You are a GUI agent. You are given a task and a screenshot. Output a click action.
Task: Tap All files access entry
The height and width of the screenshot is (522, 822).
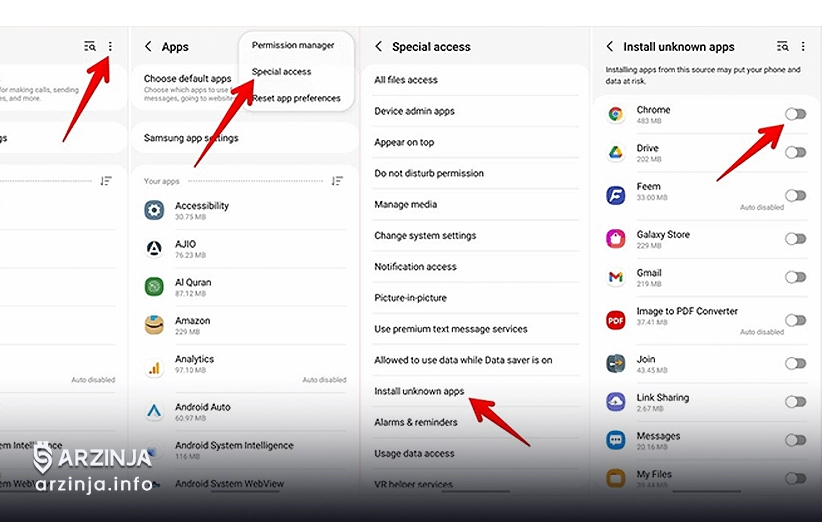[406, 80]
